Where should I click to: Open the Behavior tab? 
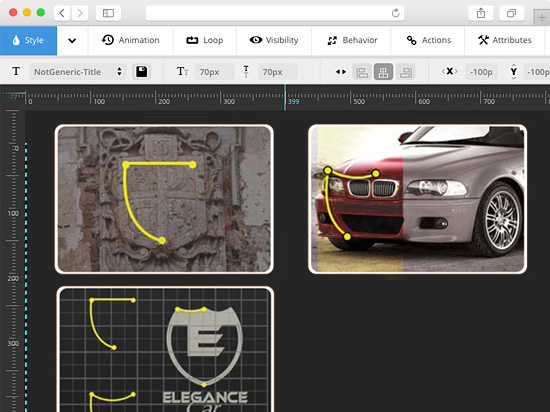tap(352, 40)
